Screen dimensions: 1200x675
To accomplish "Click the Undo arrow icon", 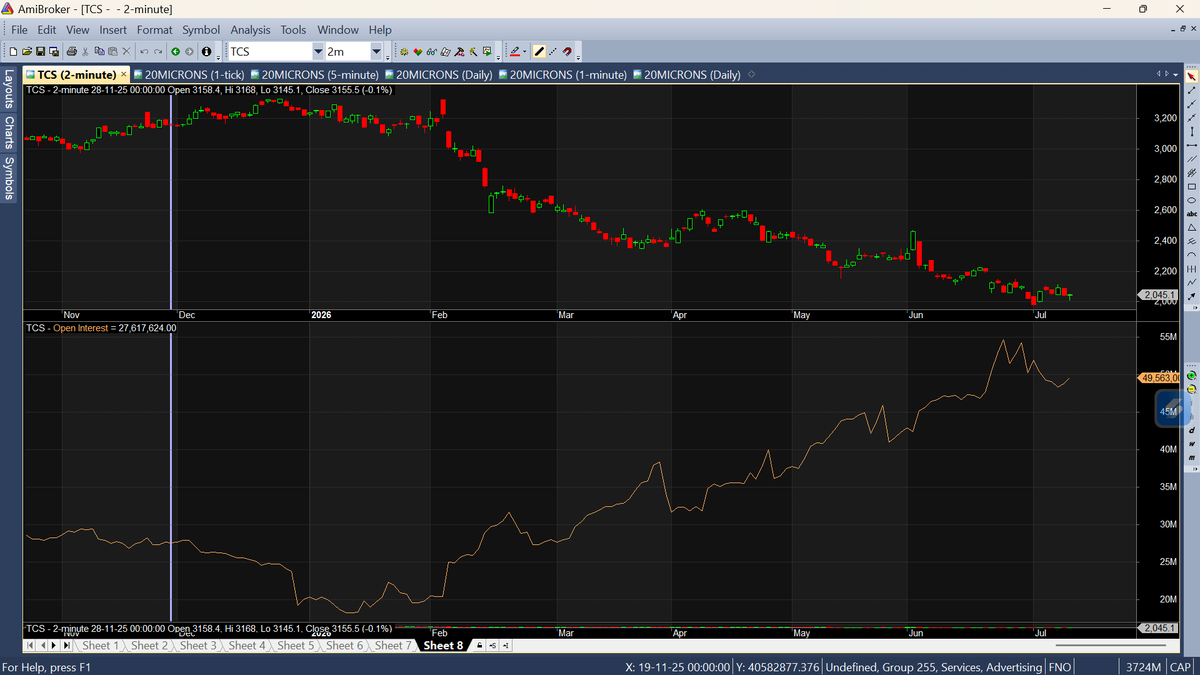I will [144, 51].
